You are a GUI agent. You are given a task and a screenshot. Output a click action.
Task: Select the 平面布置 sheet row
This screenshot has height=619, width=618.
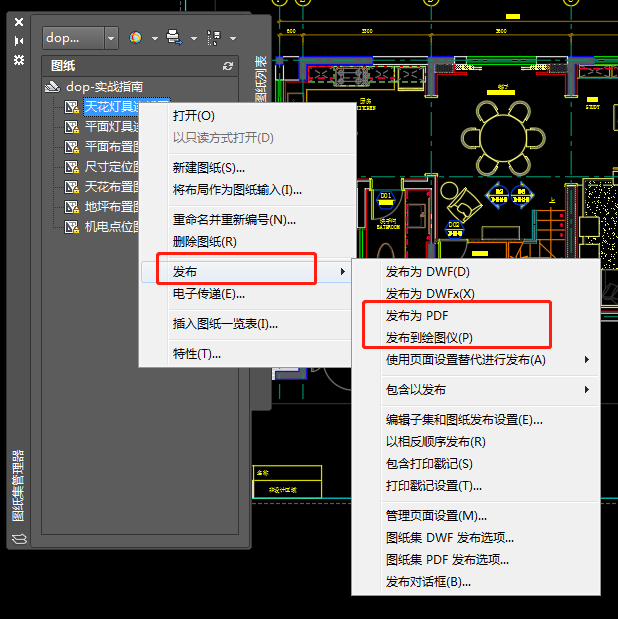click(112, 147)
